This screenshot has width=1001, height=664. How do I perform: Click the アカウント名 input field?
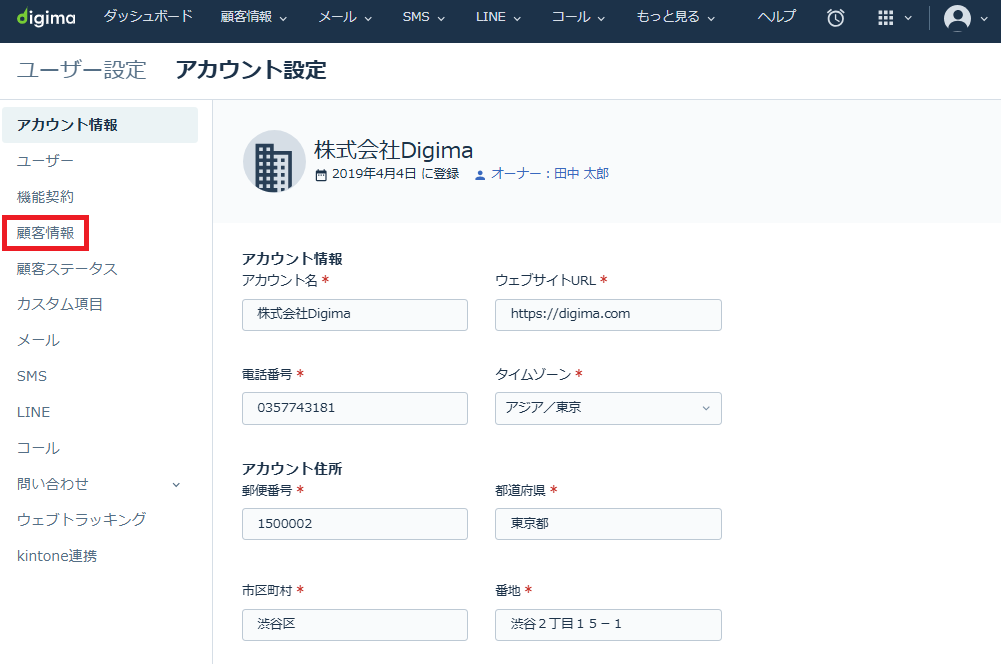tap(355, 315)
